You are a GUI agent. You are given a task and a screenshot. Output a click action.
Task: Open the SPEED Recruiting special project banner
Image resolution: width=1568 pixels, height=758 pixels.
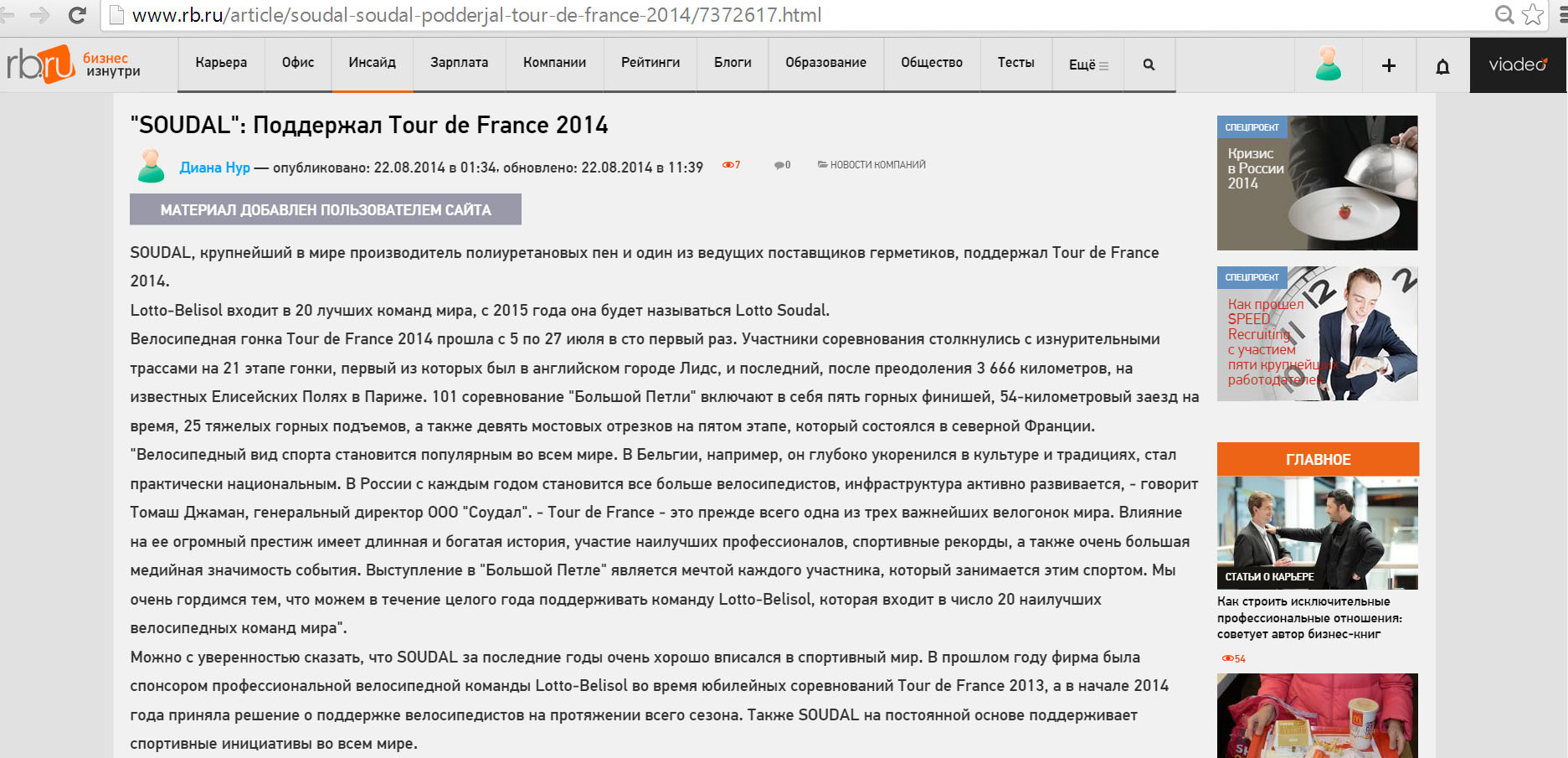point(1318,333)
